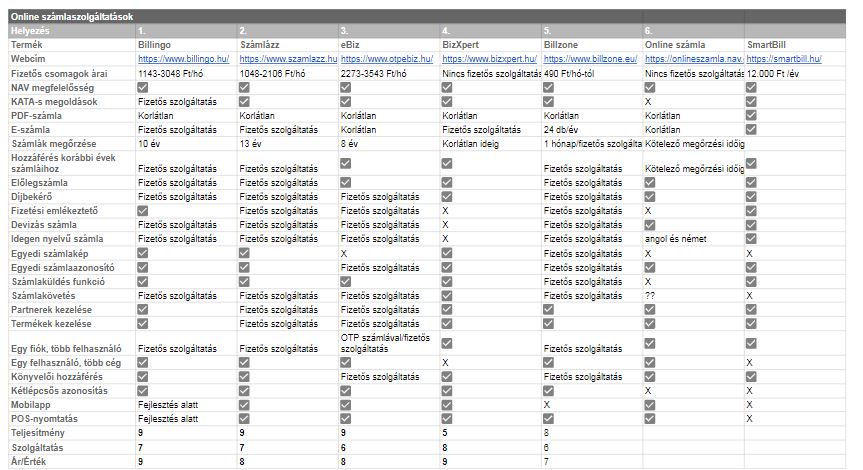Open the billingo.hu website link

point(183,60)
